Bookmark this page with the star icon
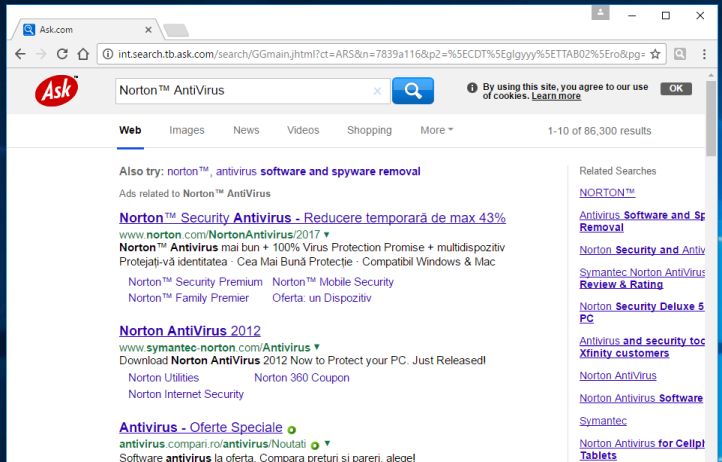The height and width of the screenshot is (462, 722). pos(655,54)
